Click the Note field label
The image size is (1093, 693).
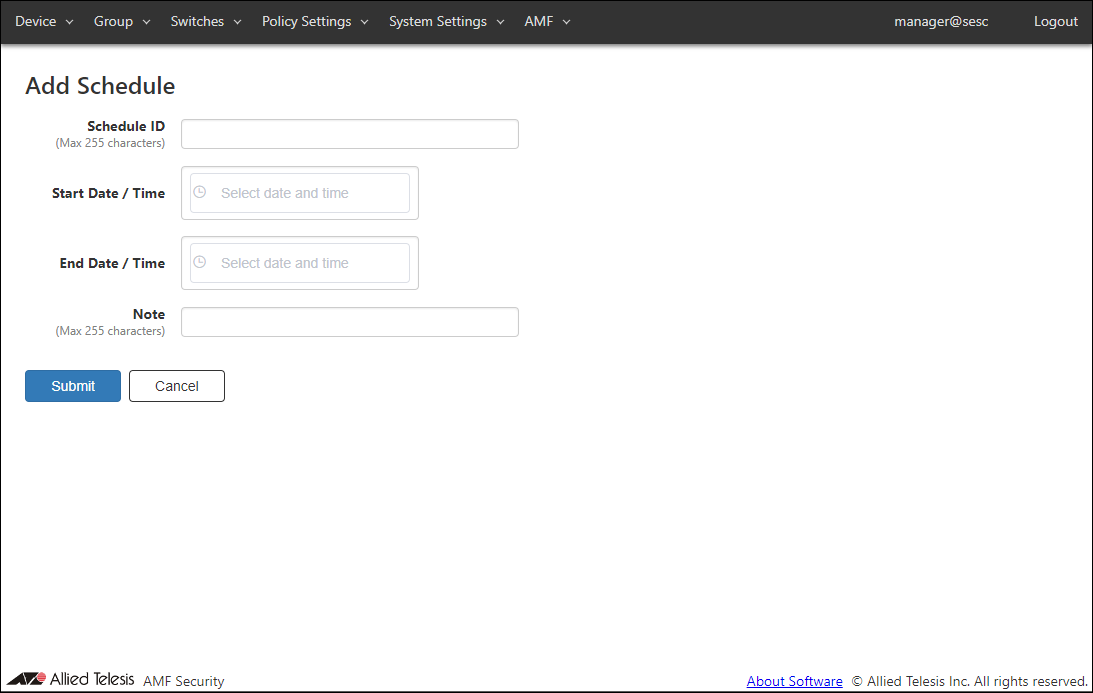149,314
